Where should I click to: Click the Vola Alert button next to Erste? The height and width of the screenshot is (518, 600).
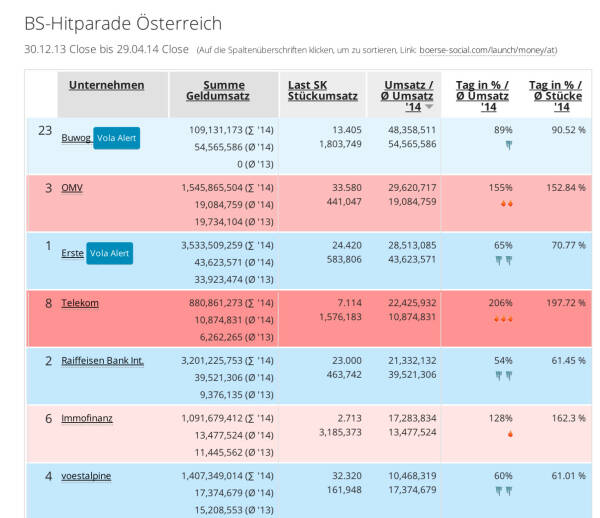pos(109,253)
